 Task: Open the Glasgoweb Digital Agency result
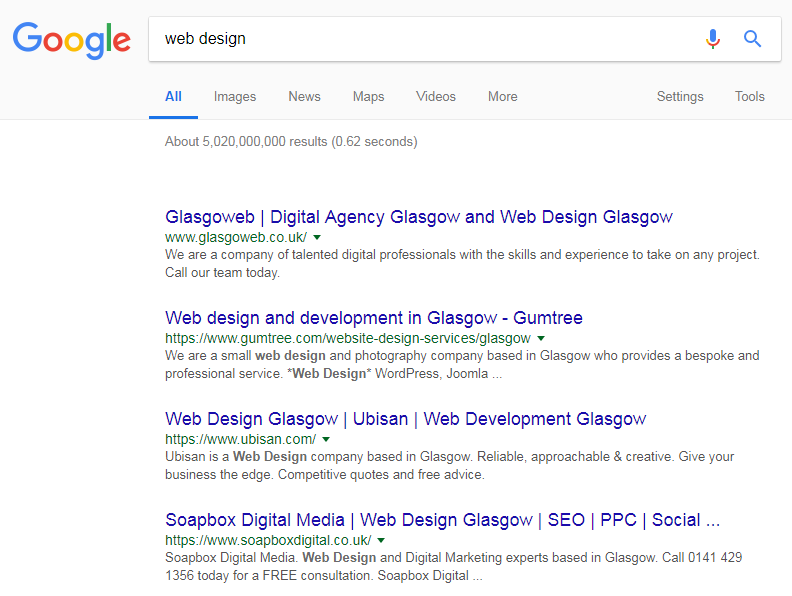click(419, 217)
